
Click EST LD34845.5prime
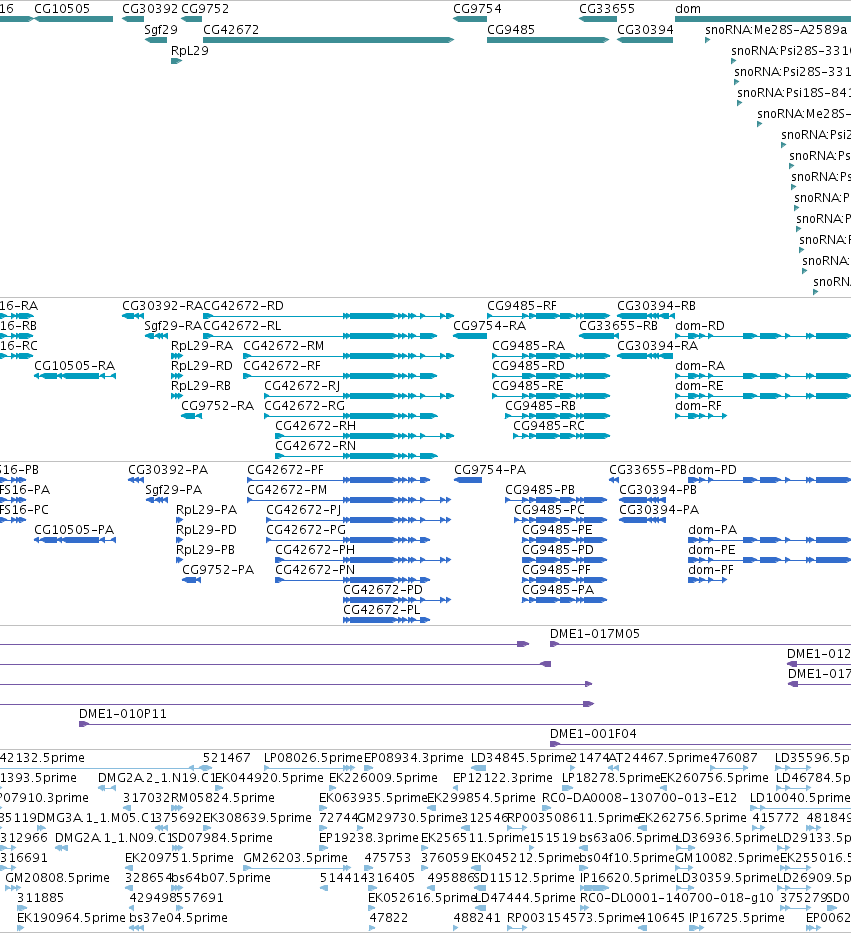click(x=479, y=768)
